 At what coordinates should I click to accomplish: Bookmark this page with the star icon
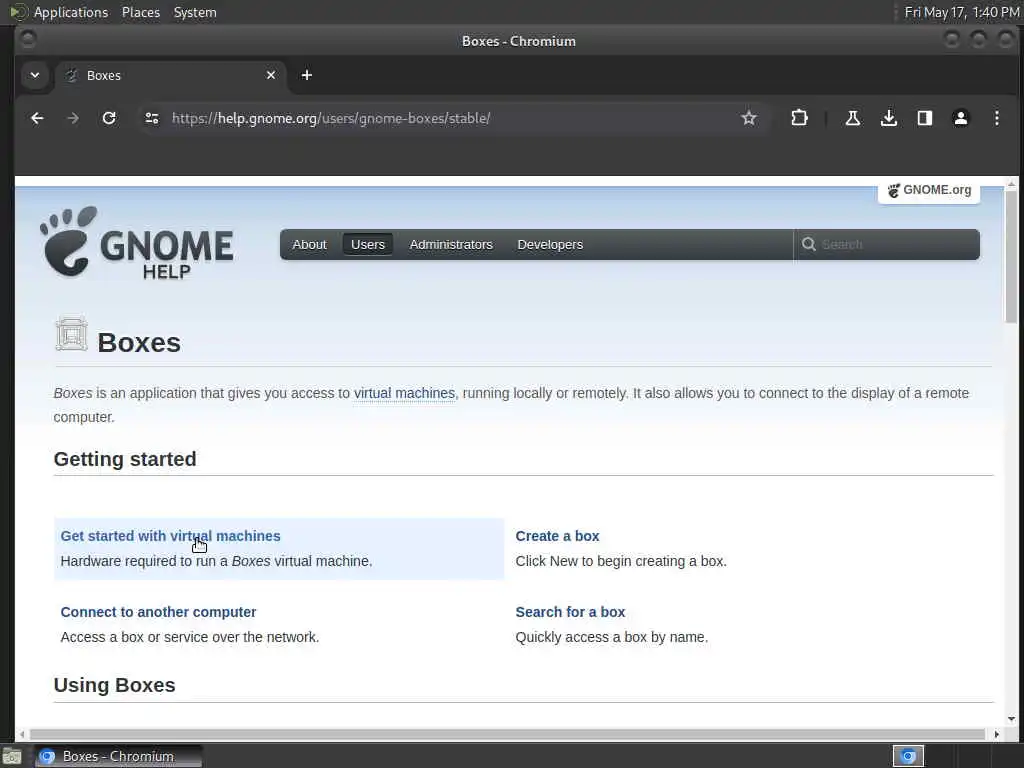point(748,118)
